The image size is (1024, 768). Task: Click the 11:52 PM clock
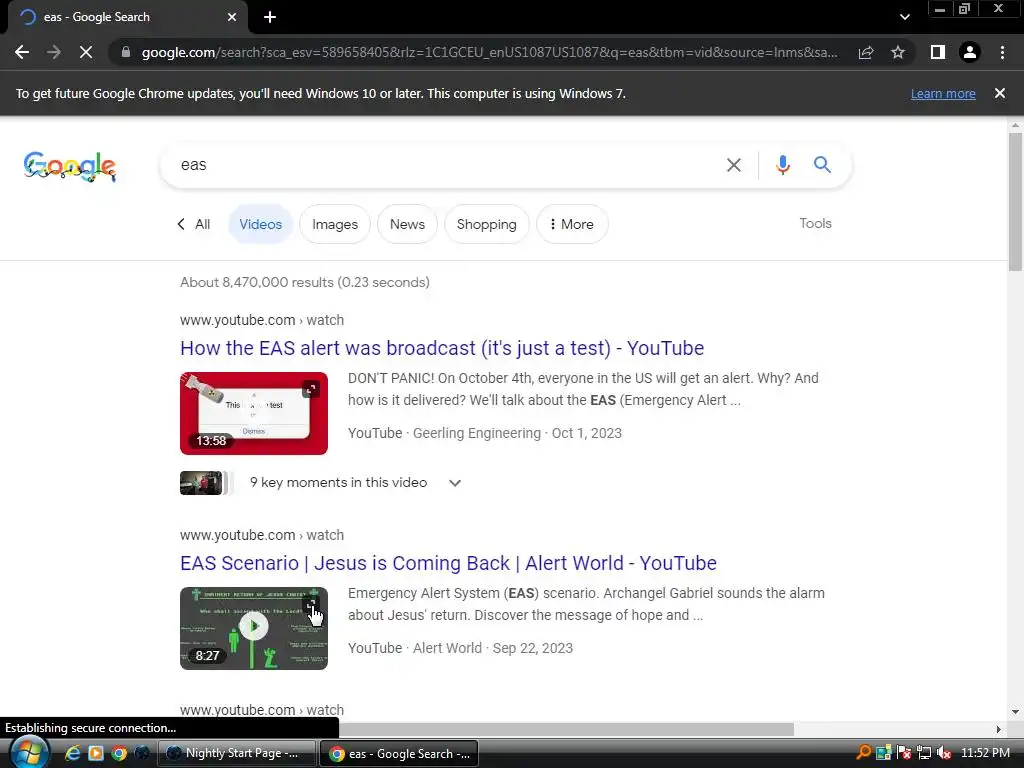tap(985, 753)
